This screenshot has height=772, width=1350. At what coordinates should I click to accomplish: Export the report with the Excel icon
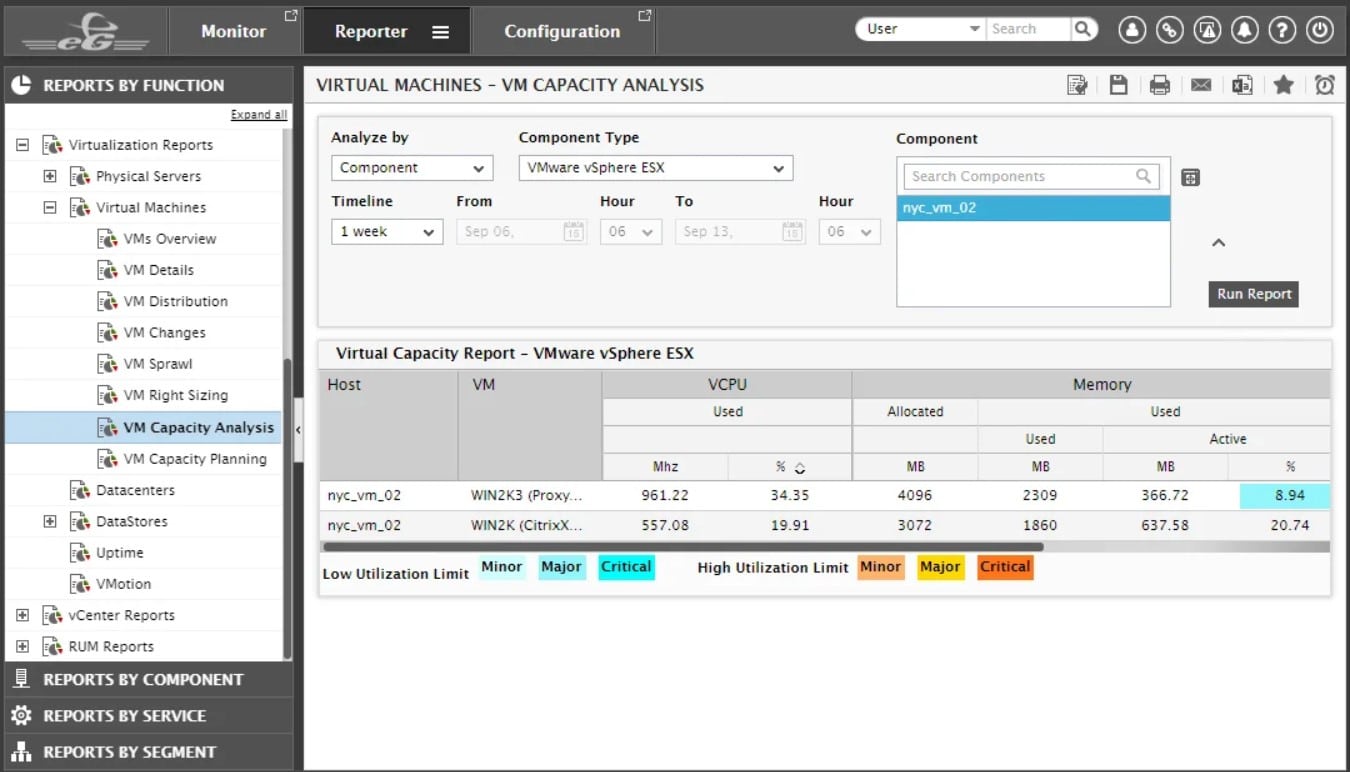tap(1242, 85)
